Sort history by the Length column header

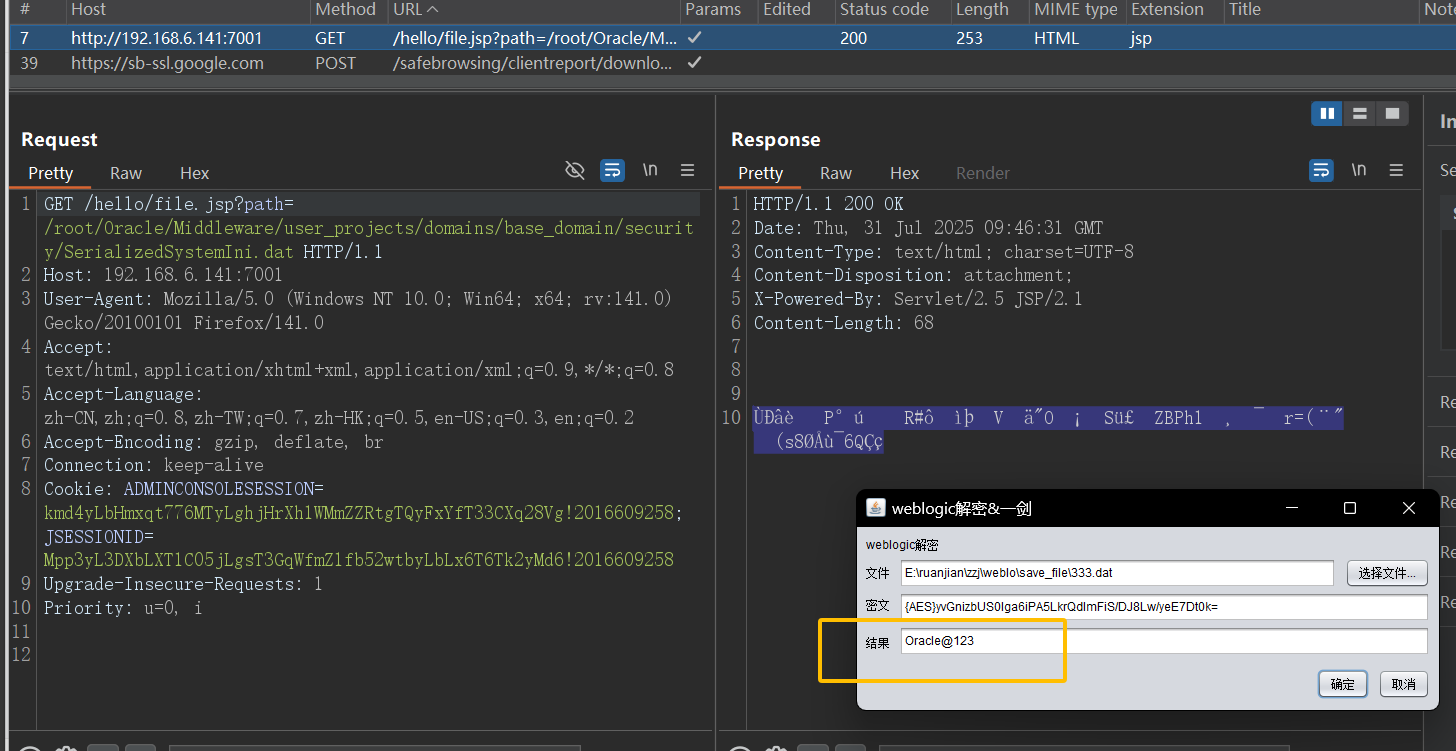tap(982, 10)
